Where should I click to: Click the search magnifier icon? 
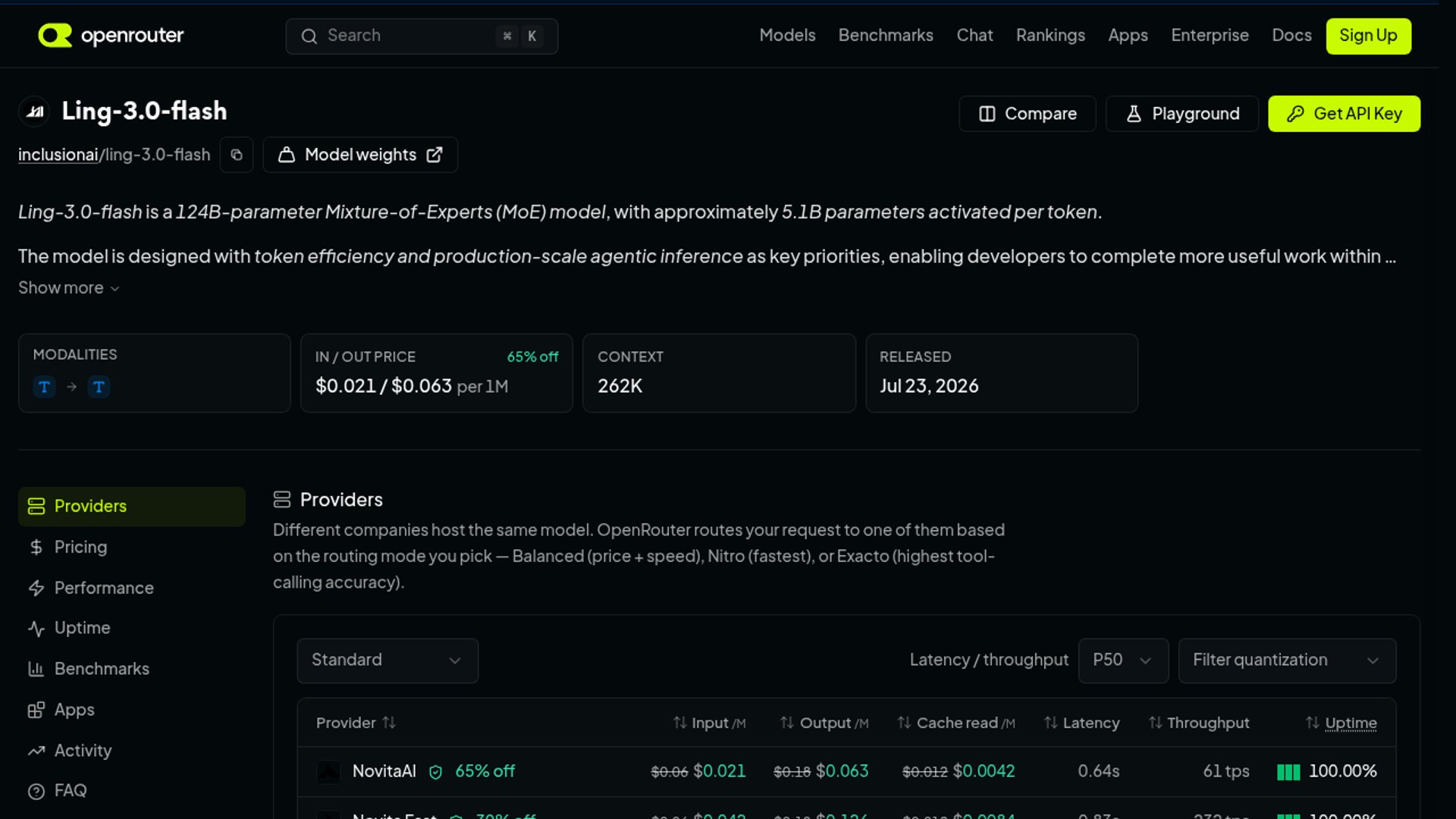(309, 36)
